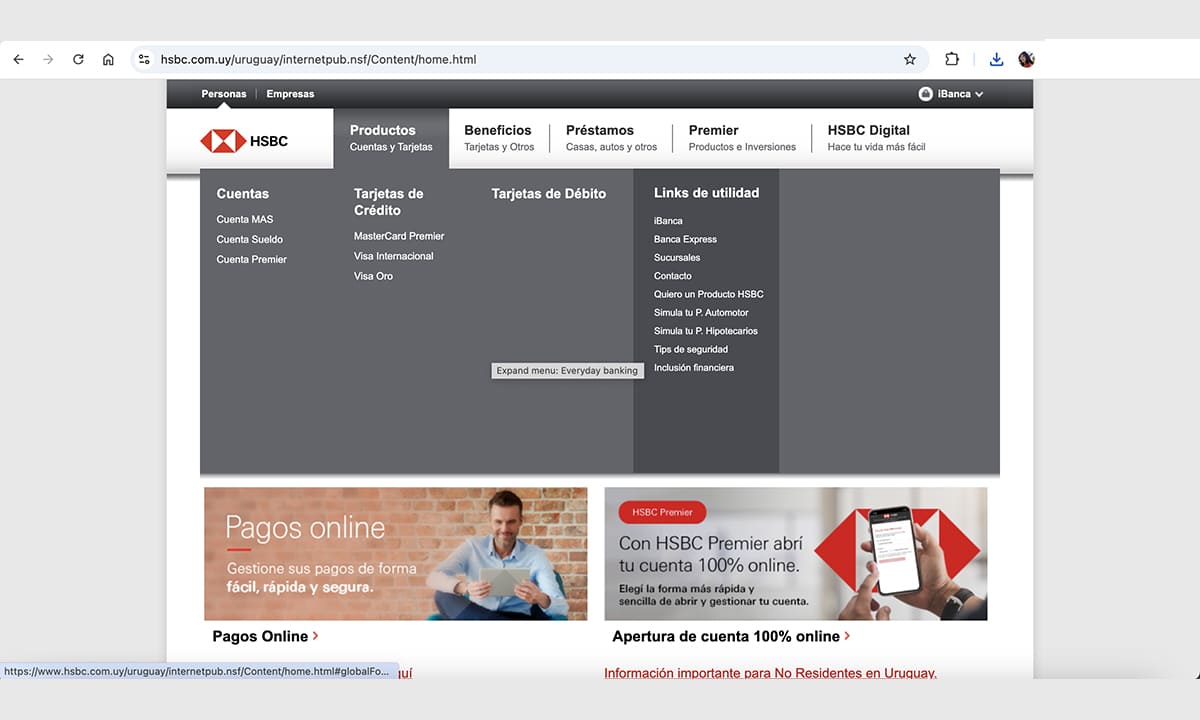The height and width of the screenshot is (720, 1200).
Task: Open Cuenta MAS link
Action: point(244,219)
